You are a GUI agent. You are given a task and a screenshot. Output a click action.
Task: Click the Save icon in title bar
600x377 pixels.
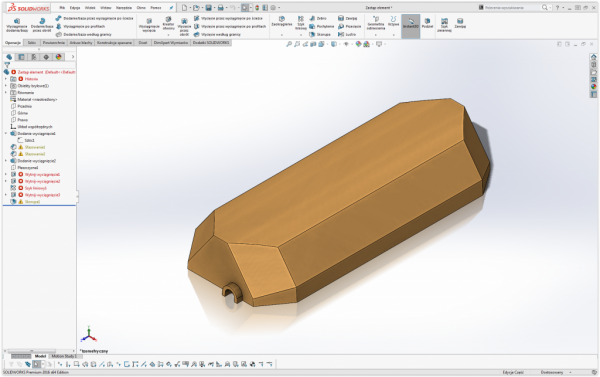[208, 8]
